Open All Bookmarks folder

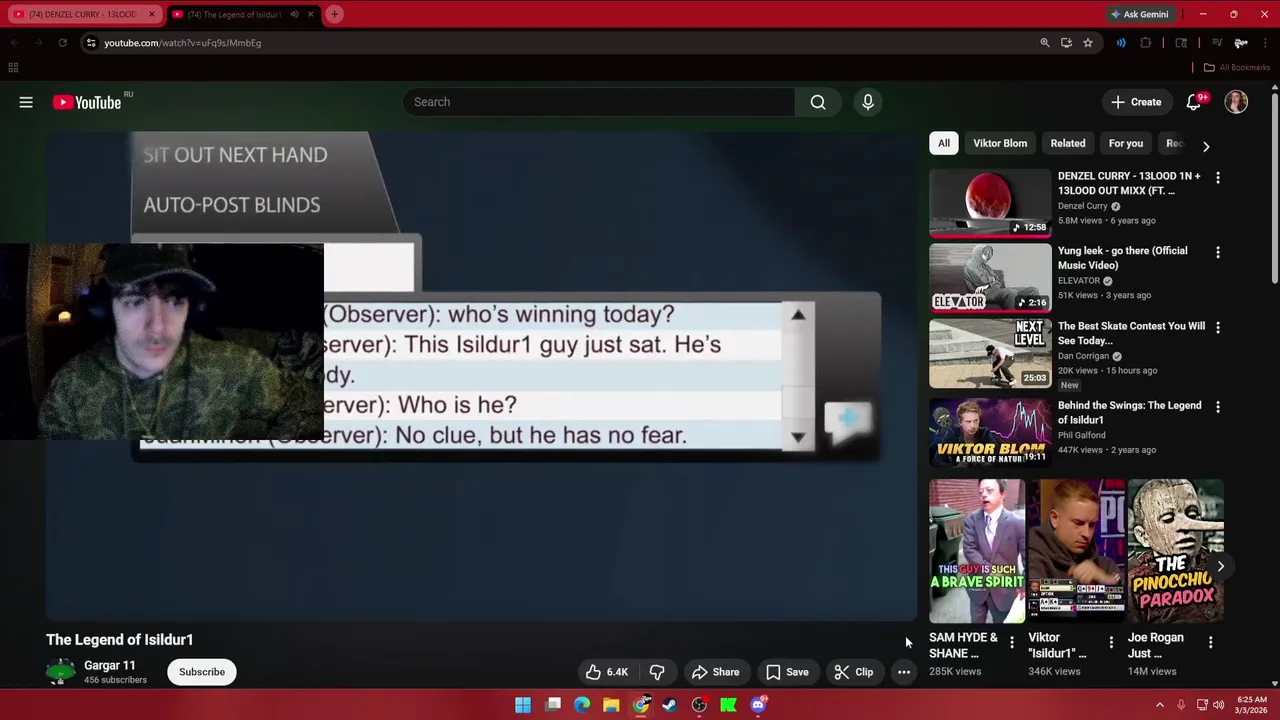(x=1237, y=68)
